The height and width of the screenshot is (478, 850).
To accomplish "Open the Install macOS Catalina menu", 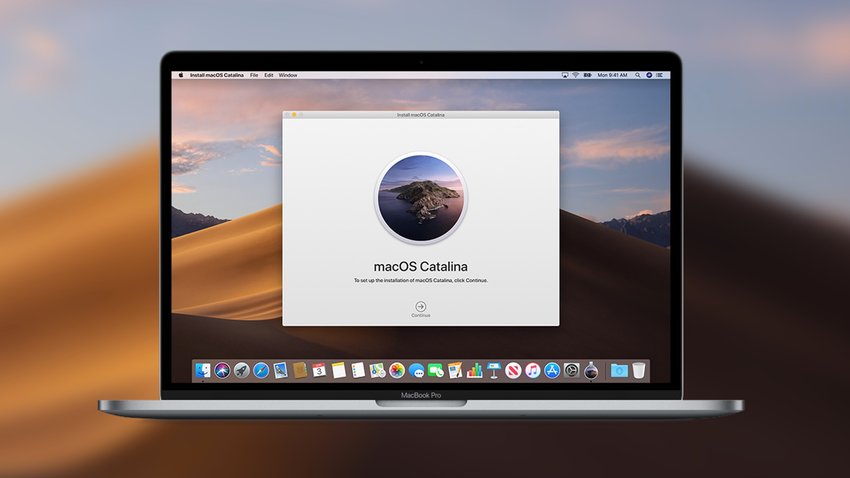I will pyautogui.click(x=216, y=75).
